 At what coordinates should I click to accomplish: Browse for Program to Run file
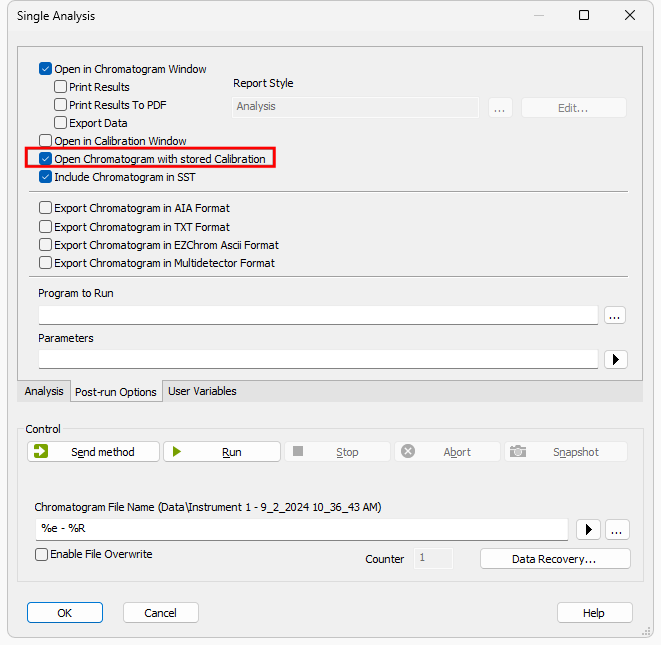tap(615, 315)
